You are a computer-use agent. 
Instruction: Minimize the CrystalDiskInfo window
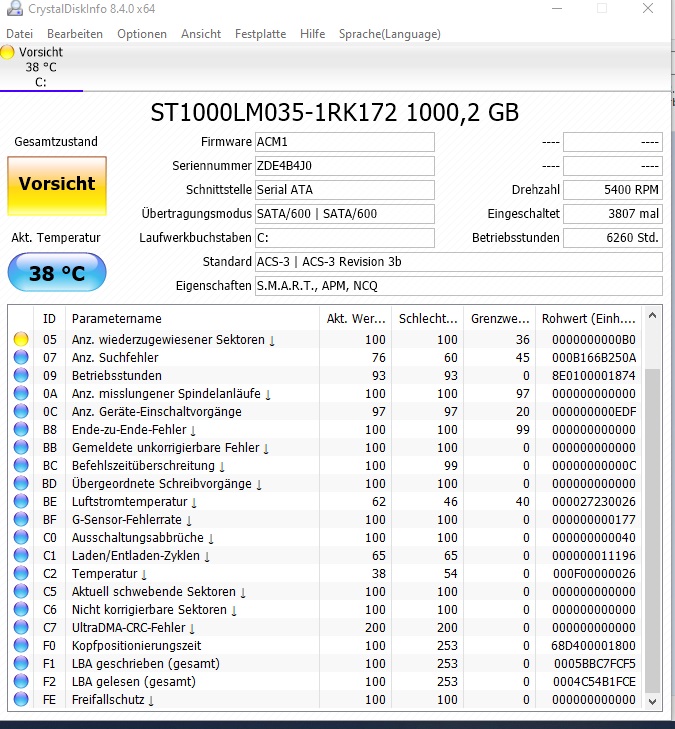(x=556, y=8)
